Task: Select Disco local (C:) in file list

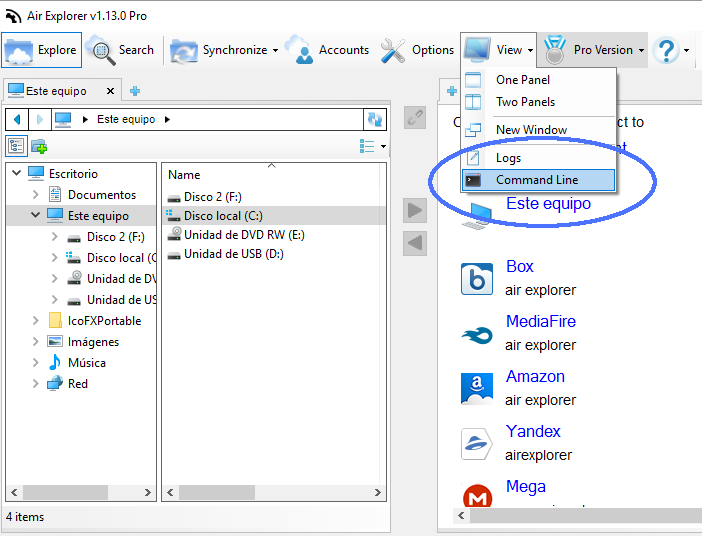Action: [273, 215]
